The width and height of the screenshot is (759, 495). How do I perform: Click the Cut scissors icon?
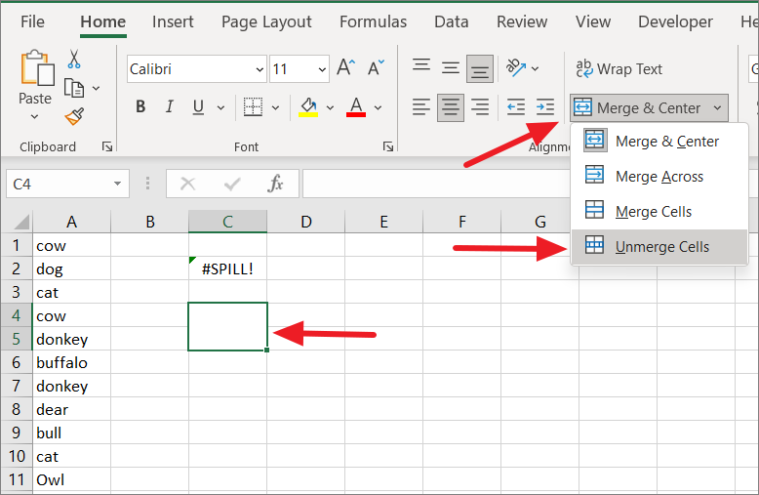[74, 59]
